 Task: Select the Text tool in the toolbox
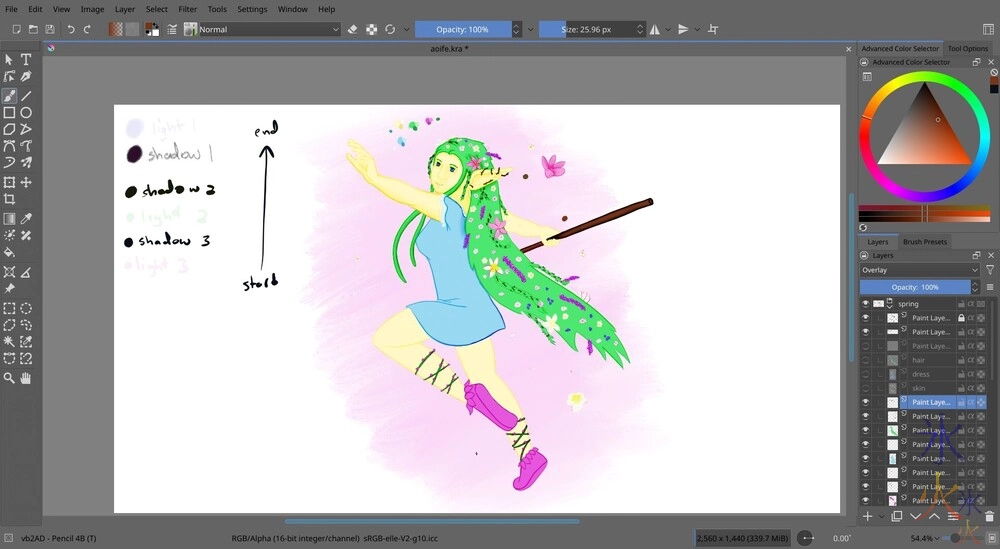click(x=26, y=60)
